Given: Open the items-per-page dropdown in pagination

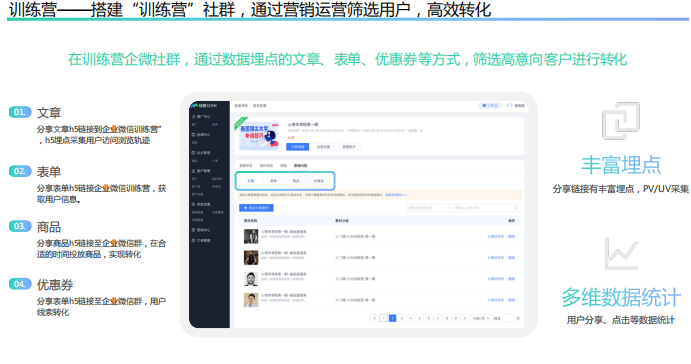Looking at the screenshot, I should point(481,318).
